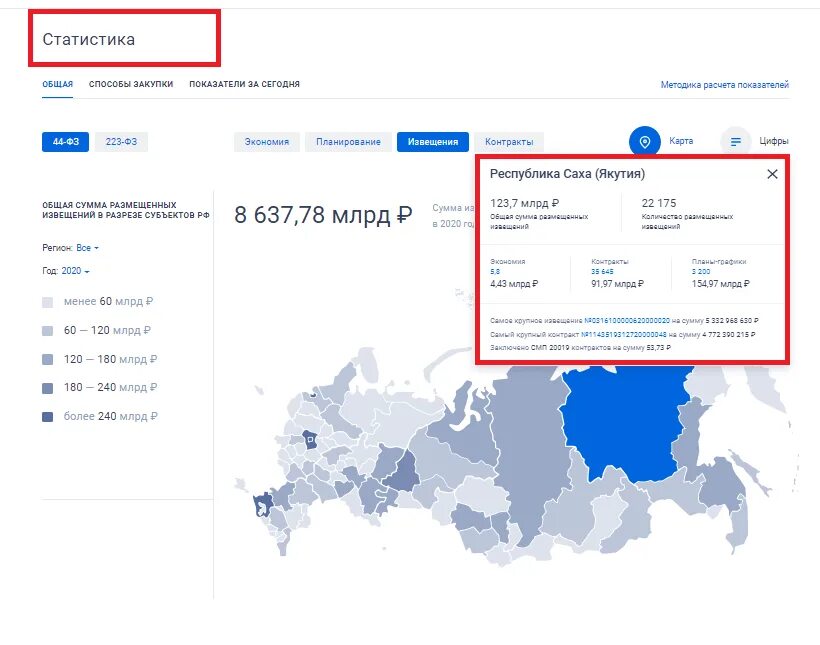820x645 pixels.
Task: Close the Республика Саха (Якутия) popup
Action: point(772,174)
